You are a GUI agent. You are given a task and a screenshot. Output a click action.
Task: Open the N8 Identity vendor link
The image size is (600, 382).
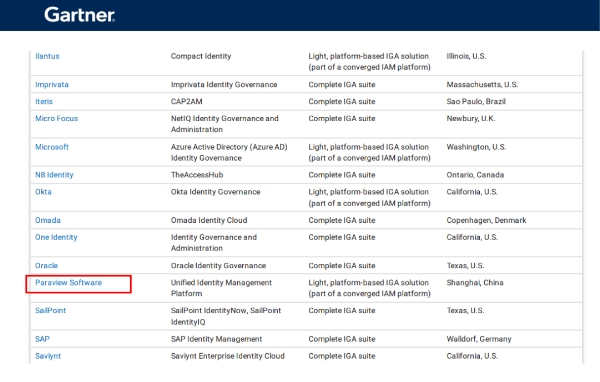click(x=54, y=175)
